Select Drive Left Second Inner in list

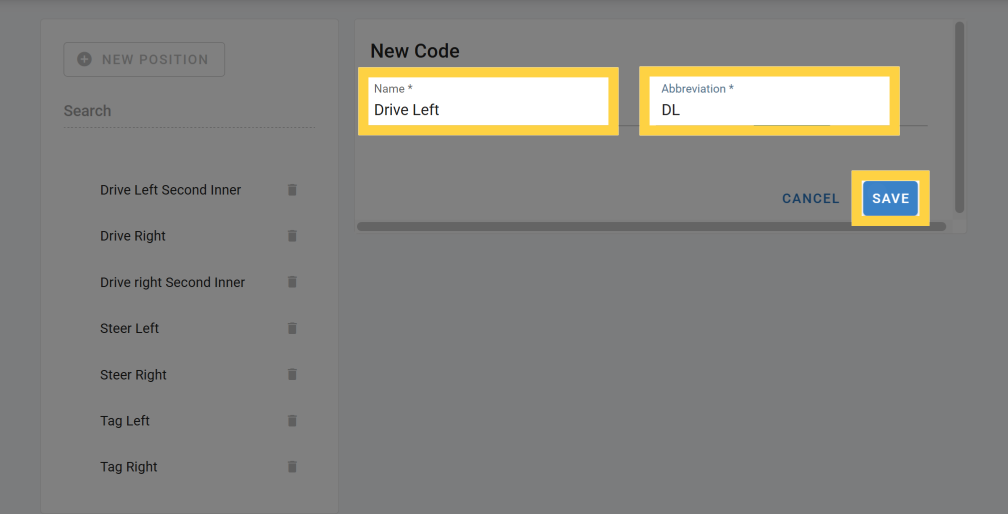click(x=170, y=190)
